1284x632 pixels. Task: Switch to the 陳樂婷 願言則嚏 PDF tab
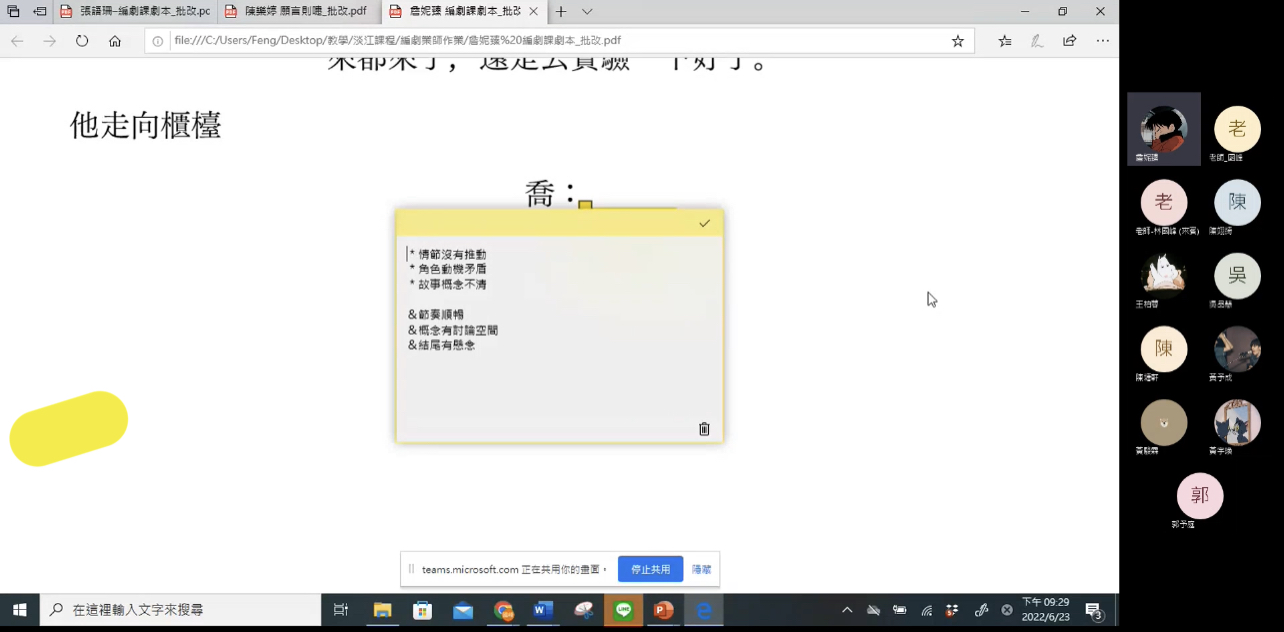click(298, 12)
